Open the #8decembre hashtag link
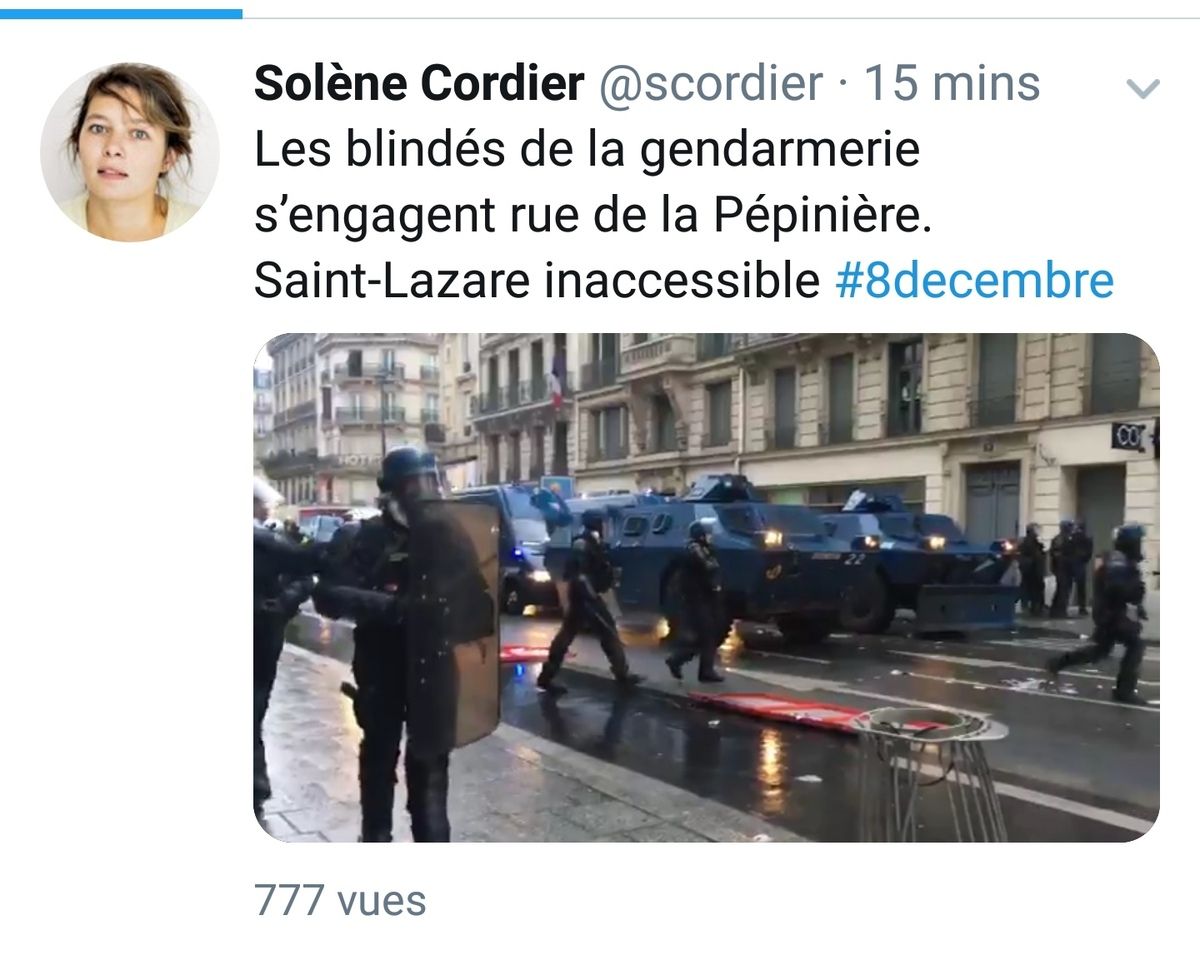1200x955 pixels. pos(974,282)
